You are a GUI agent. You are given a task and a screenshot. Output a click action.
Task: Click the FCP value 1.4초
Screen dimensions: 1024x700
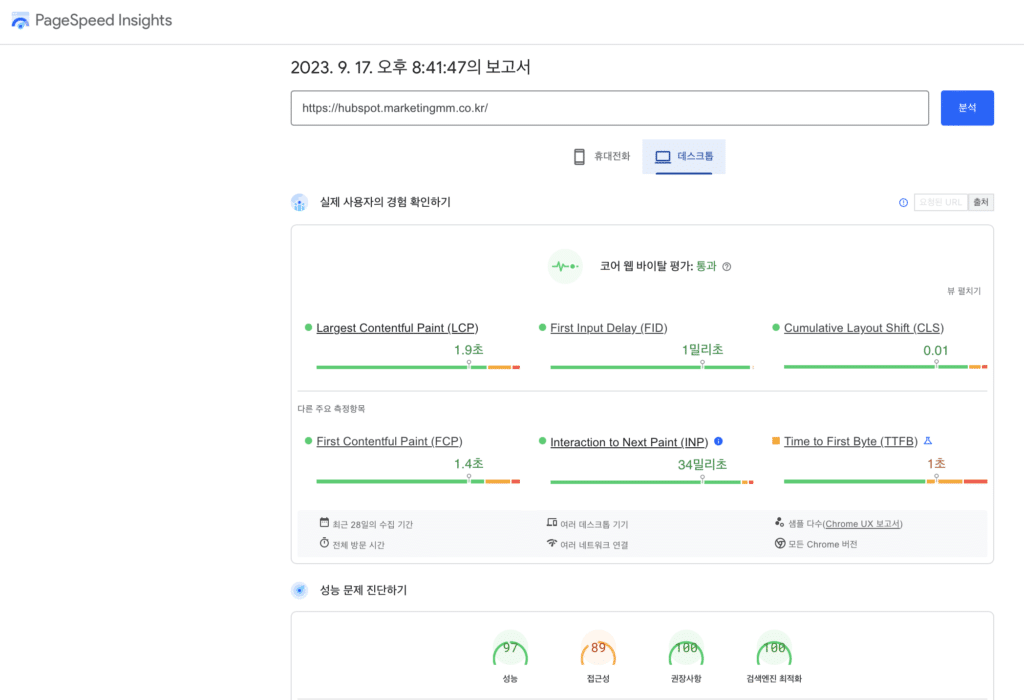coord(469,464)
